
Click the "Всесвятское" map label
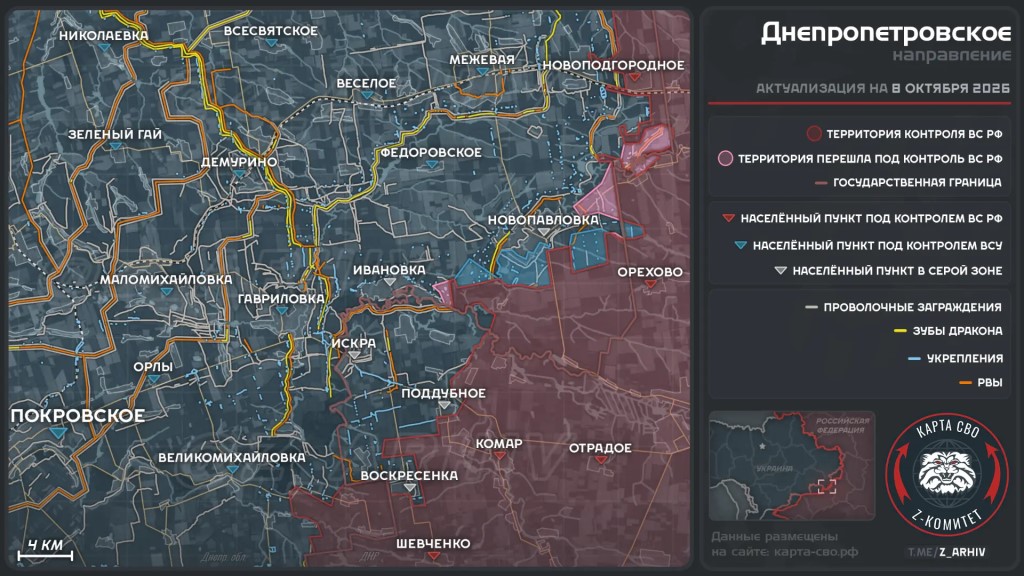tap(271, 31)
